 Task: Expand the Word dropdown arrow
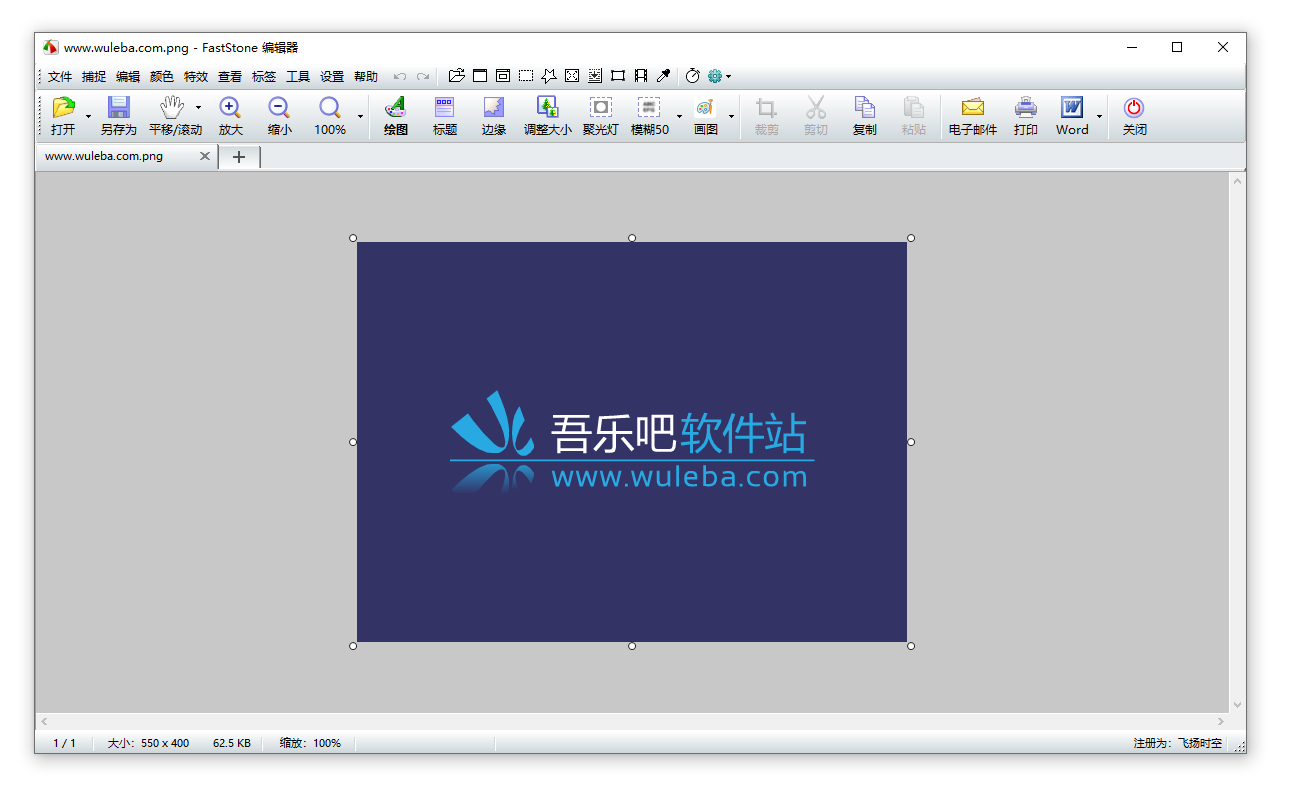(1099, 117)
